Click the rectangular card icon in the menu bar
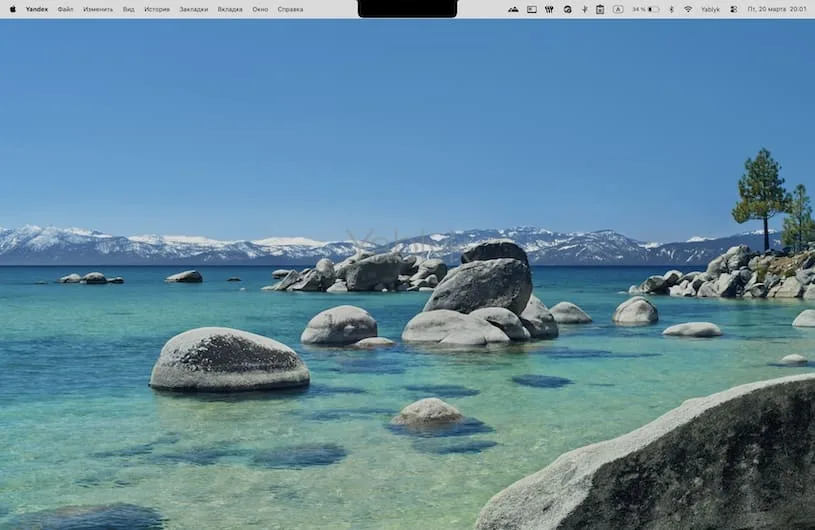 [x=532, y=9]
